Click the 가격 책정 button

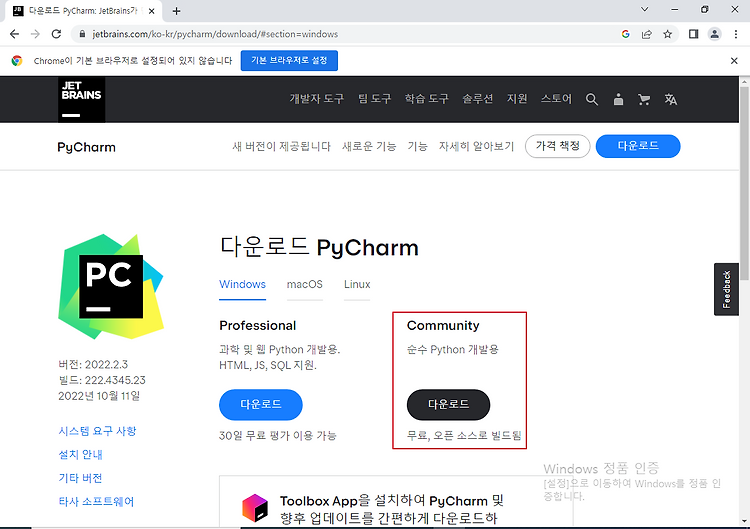pos(558,146)
